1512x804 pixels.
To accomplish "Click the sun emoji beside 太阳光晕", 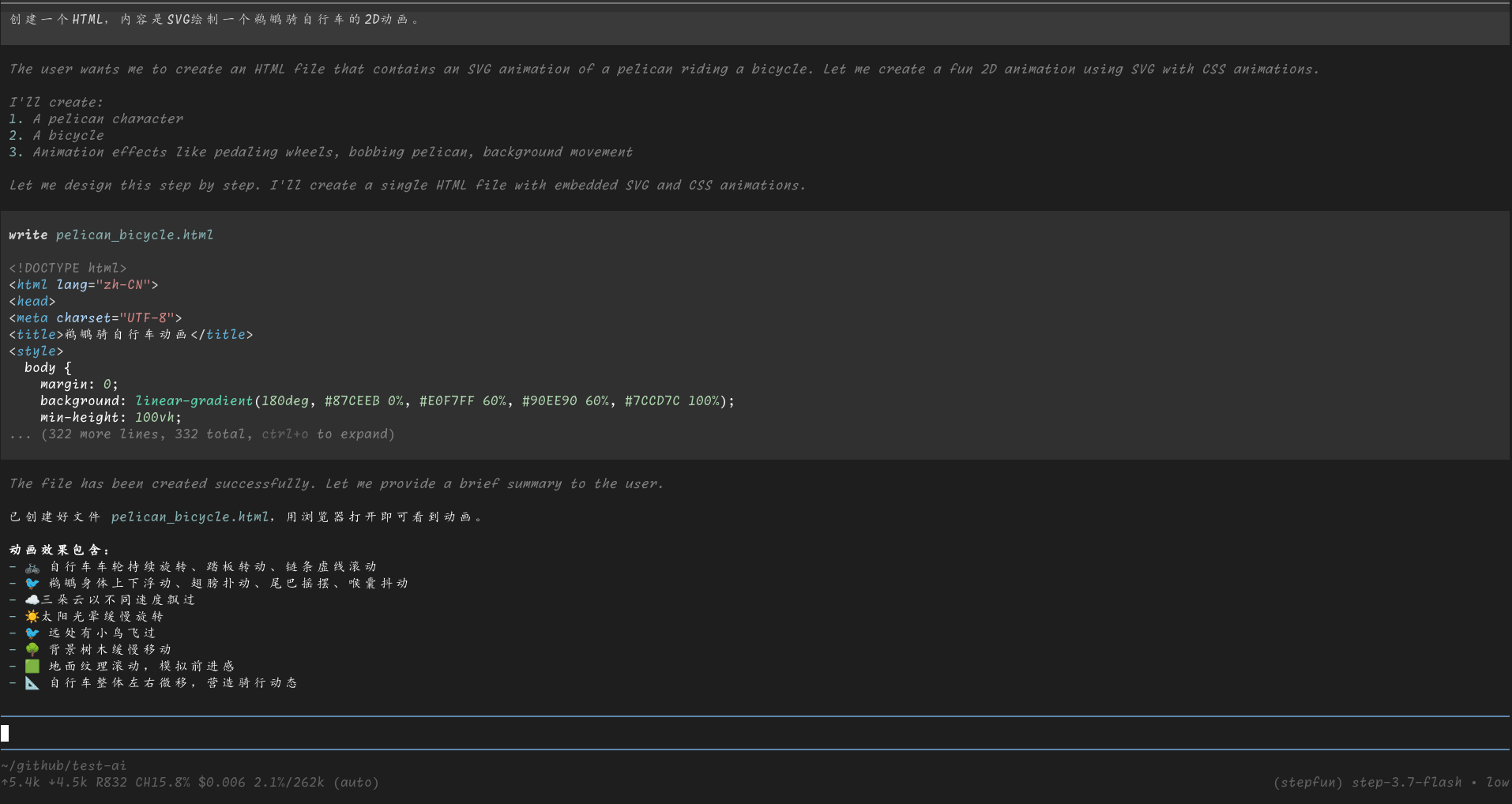I will 32,617.
